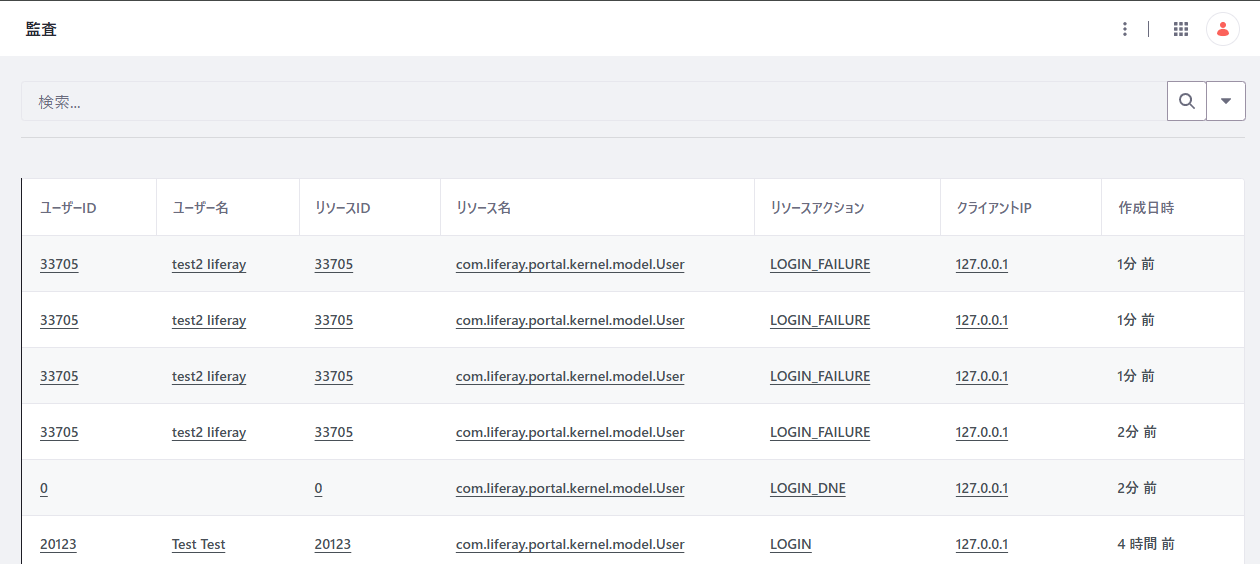Viewport: 1260px width, 564px height.
Task: Click the ユーザーID column header
Action: 68,208
